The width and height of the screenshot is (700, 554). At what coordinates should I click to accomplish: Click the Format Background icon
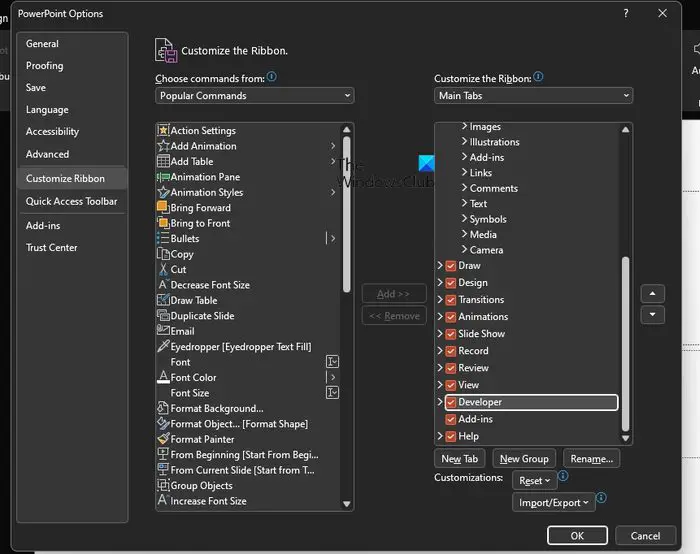(163, 408)
